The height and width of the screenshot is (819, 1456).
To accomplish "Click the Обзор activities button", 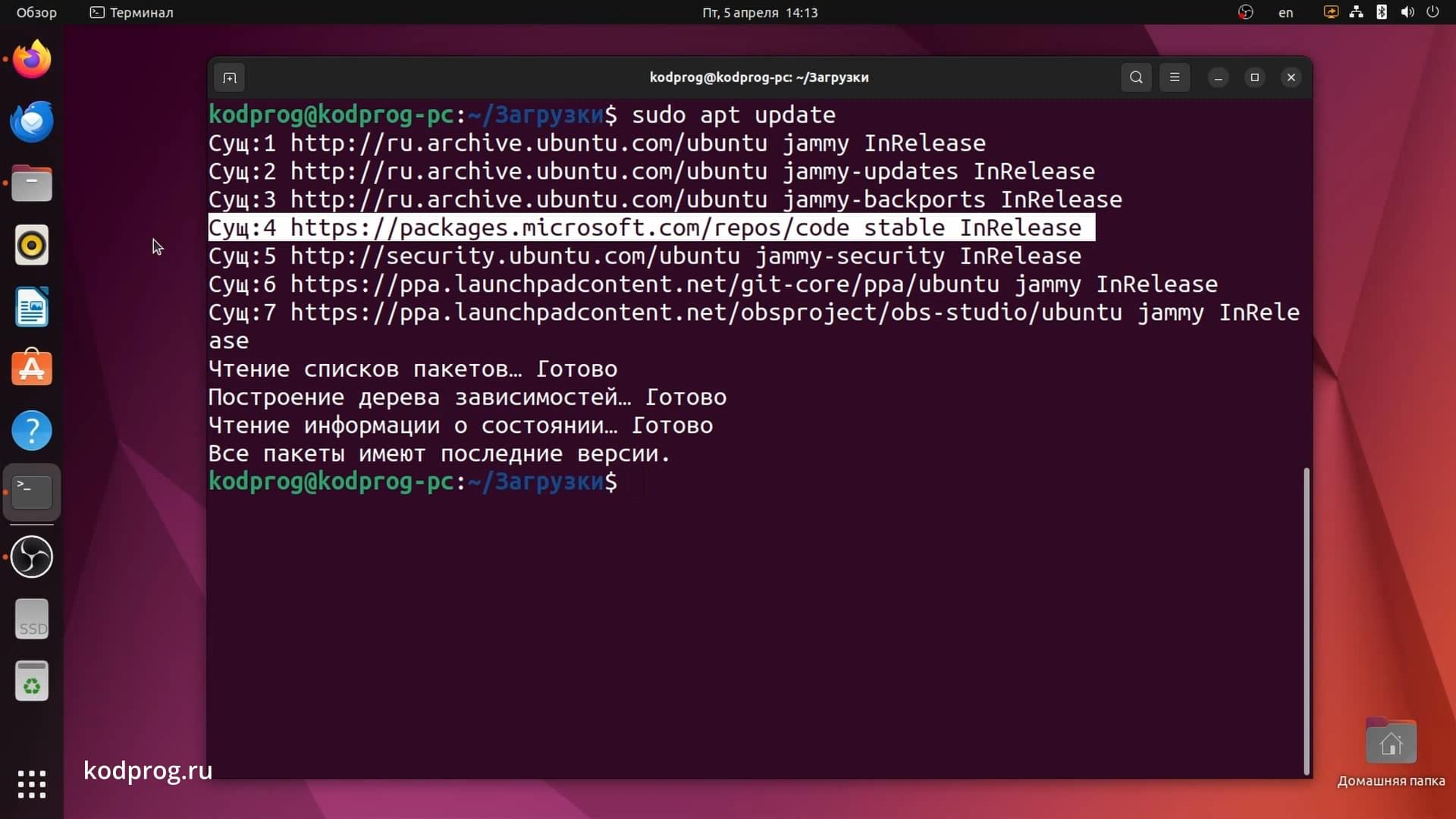I will coord(36,12).
